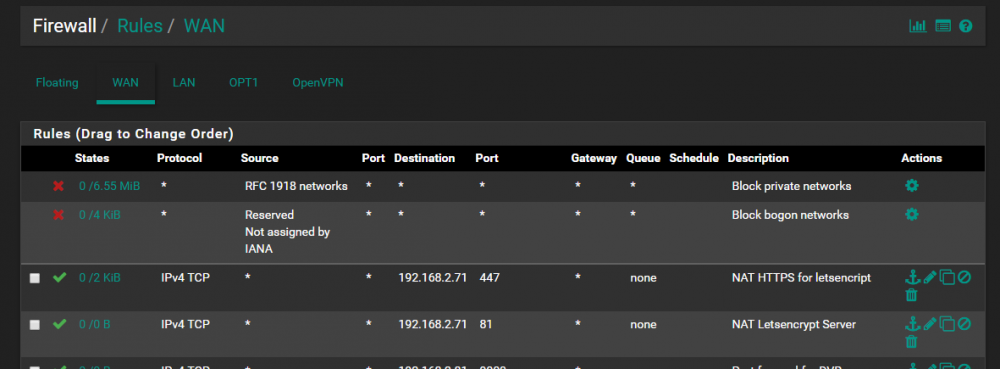Click 'Block private networks' description

pos(791,186)
